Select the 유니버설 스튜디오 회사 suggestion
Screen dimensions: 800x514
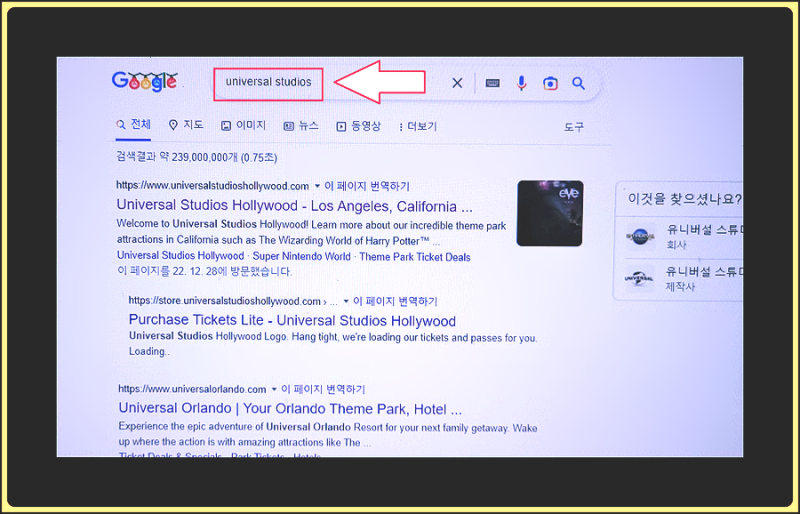682,236
